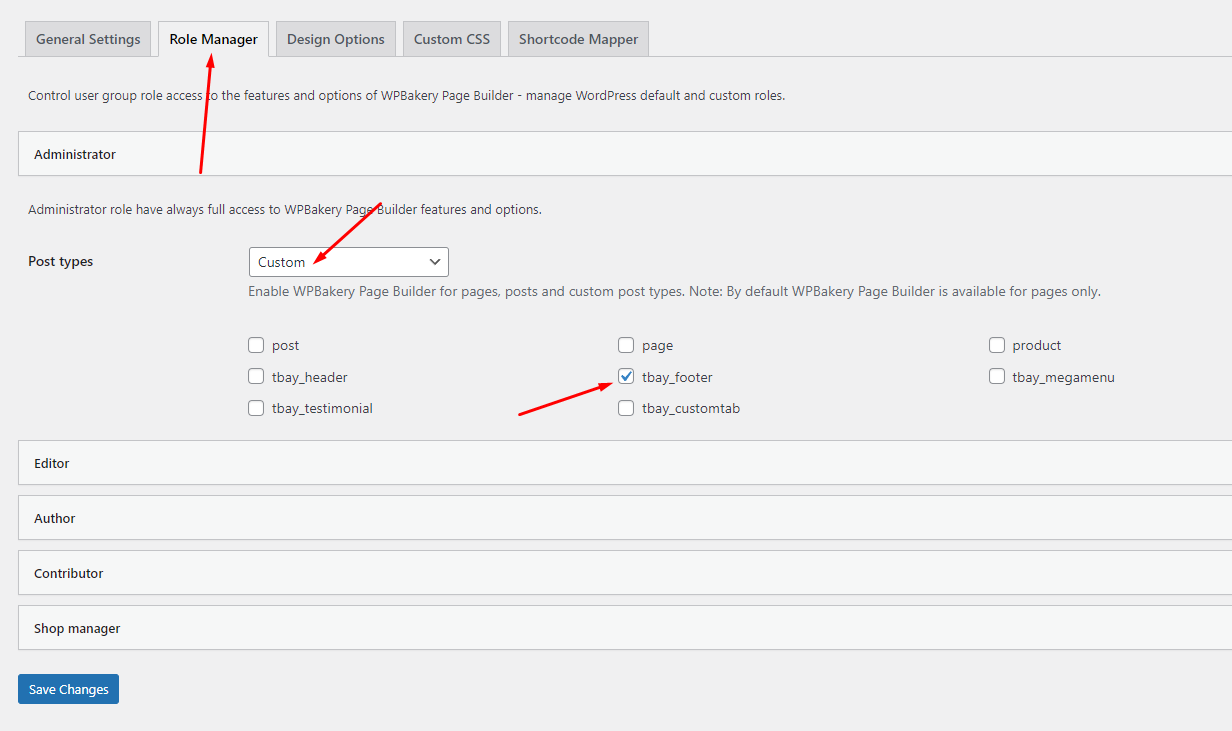The height and width of the screenshot is (731, 1232).
Task: Expand the Shop manager role panel
Action: pyautogui.click(x=625, y=628)
